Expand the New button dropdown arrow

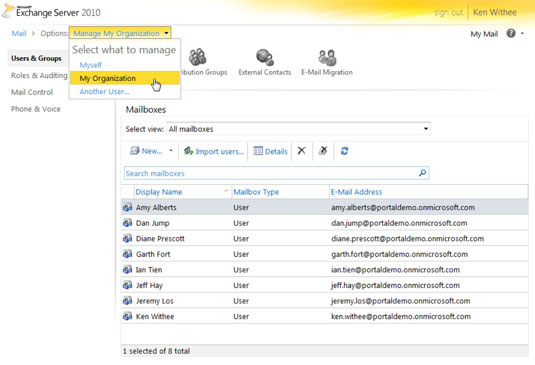coord(171,150)
